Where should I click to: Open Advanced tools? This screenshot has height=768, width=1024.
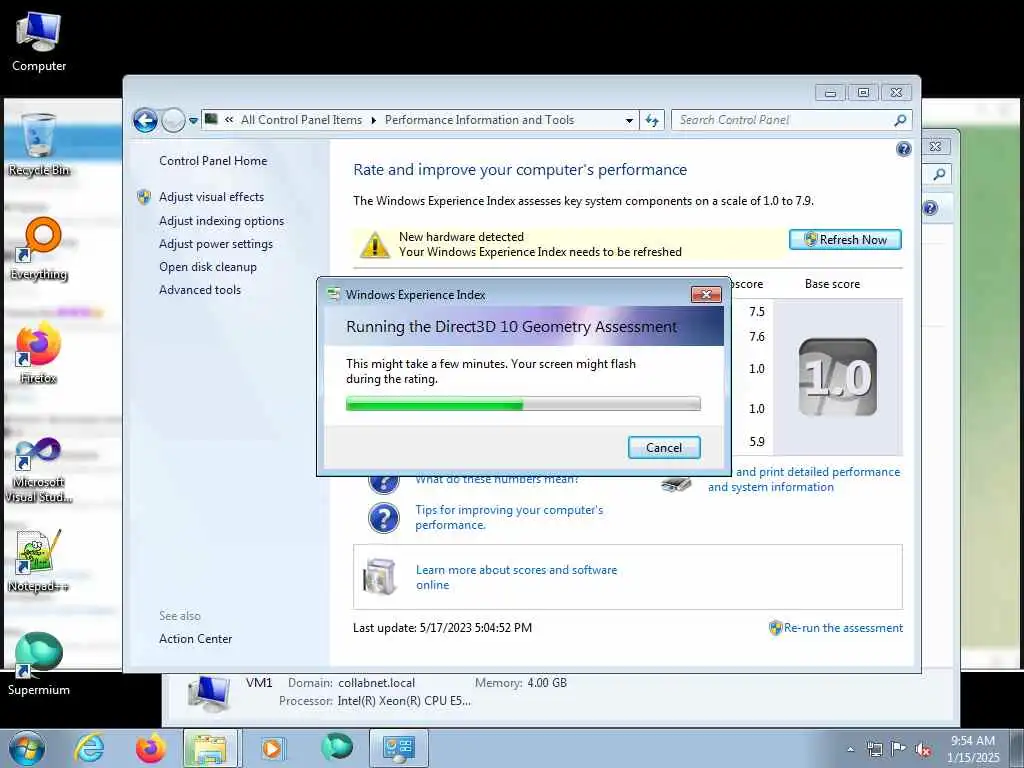tap(200, 289)
